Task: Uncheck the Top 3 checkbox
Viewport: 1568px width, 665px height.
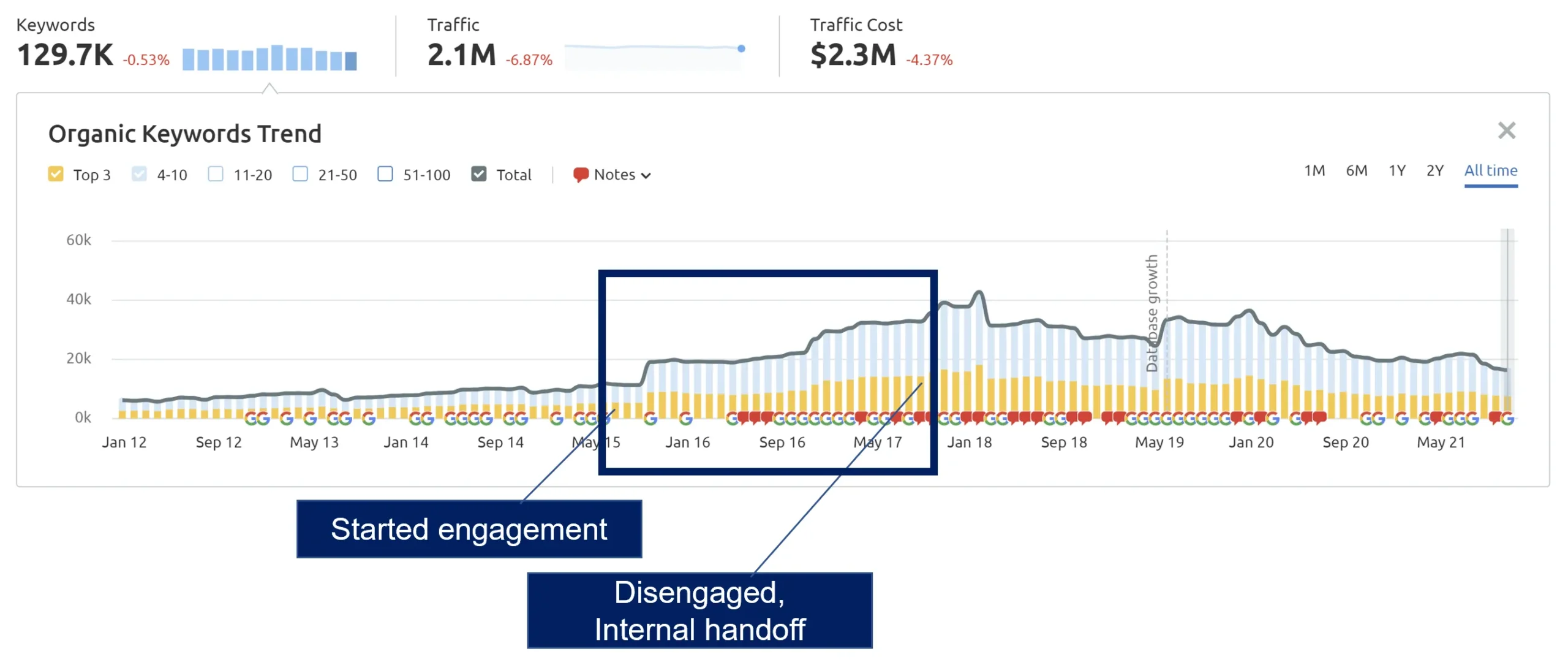Action: click(56, 174)
